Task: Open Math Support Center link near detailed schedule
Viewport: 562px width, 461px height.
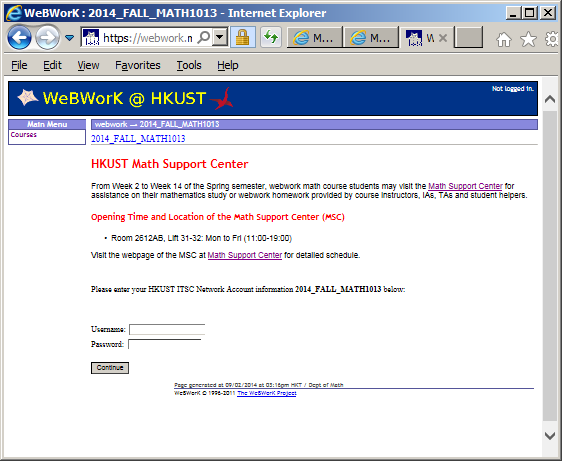Action: pos(245,255)
